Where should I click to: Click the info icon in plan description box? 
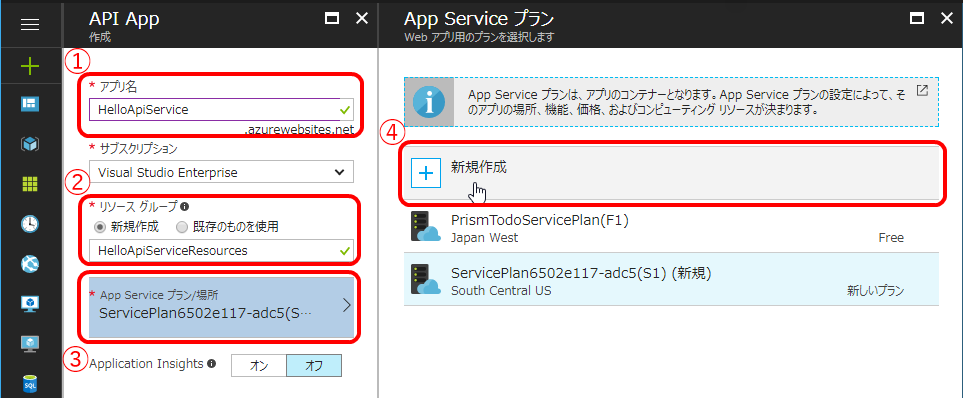[x=429, y=101]
